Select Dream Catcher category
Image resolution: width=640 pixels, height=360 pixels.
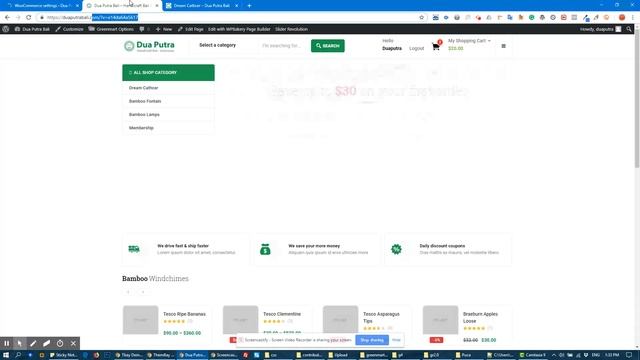click(144, 88)
